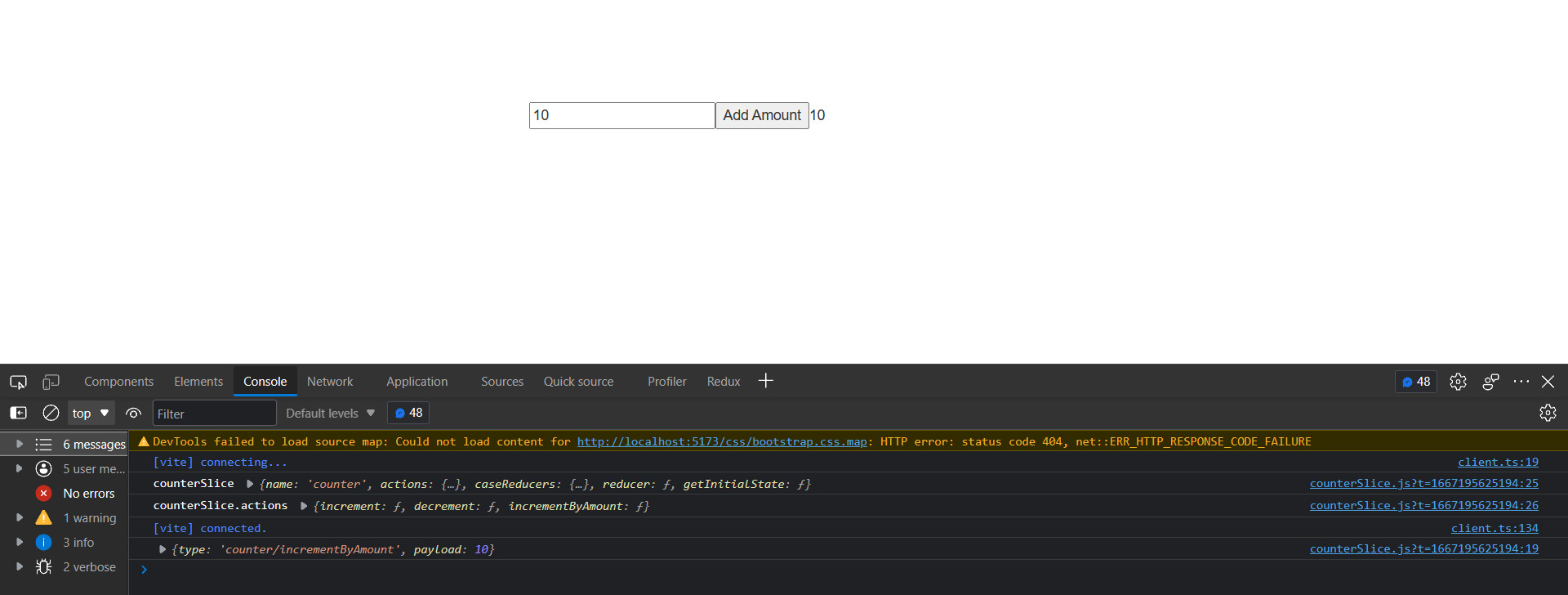Click the 48 issues badge in the console toolbar

[x=408, y=413]
